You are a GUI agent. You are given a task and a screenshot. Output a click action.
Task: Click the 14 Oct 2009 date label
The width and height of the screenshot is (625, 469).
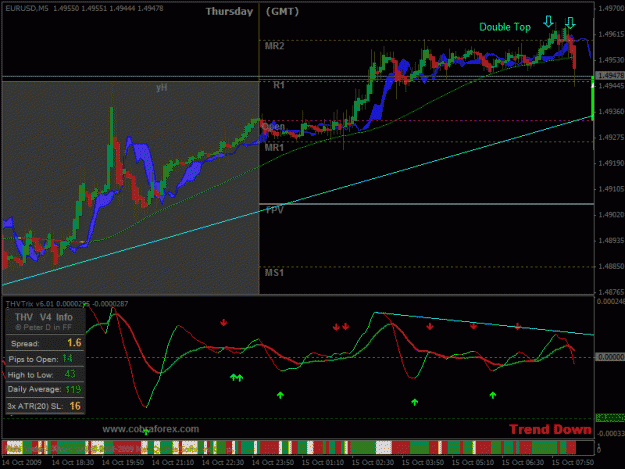pyautogui.click(x=22, y=463)
